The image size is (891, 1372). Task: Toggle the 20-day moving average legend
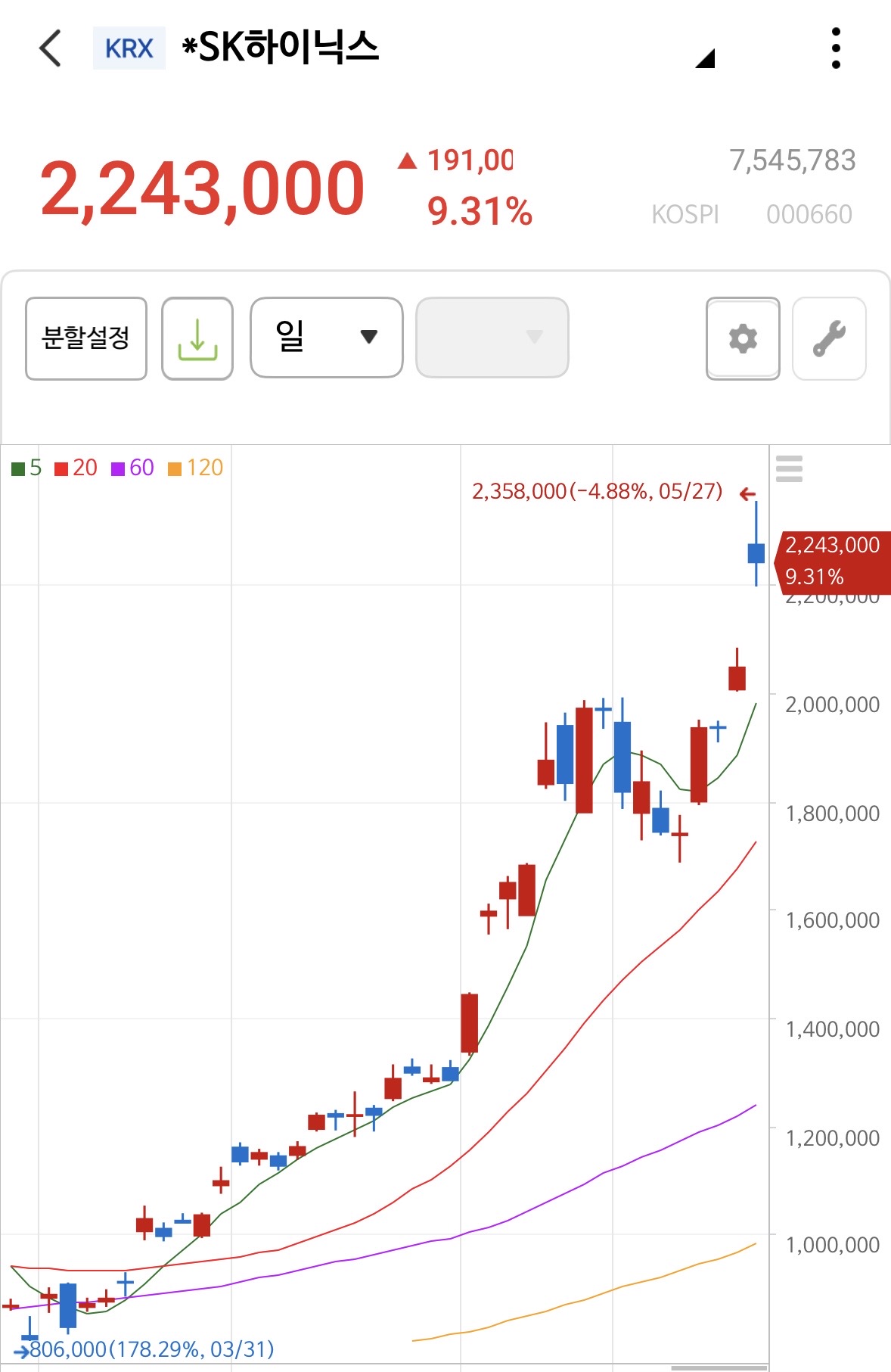(x=76, y=468)
